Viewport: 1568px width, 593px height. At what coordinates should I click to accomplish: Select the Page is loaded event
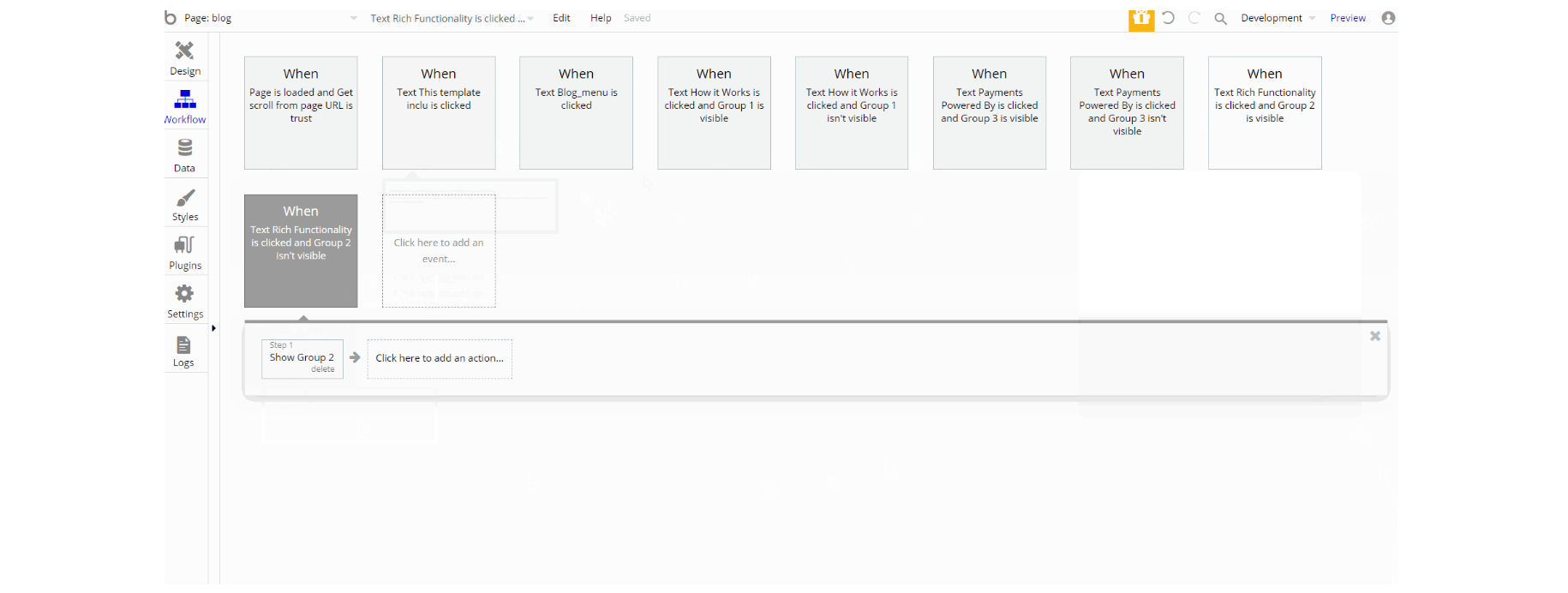point(301,113)
